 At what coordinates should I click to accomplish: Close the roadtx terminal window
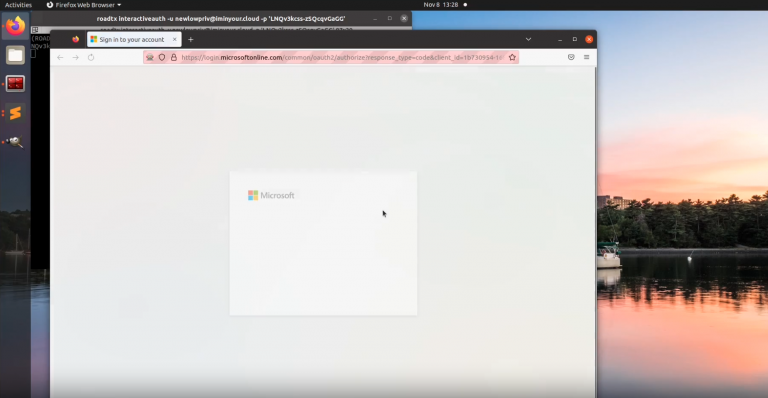pos(404,19)
